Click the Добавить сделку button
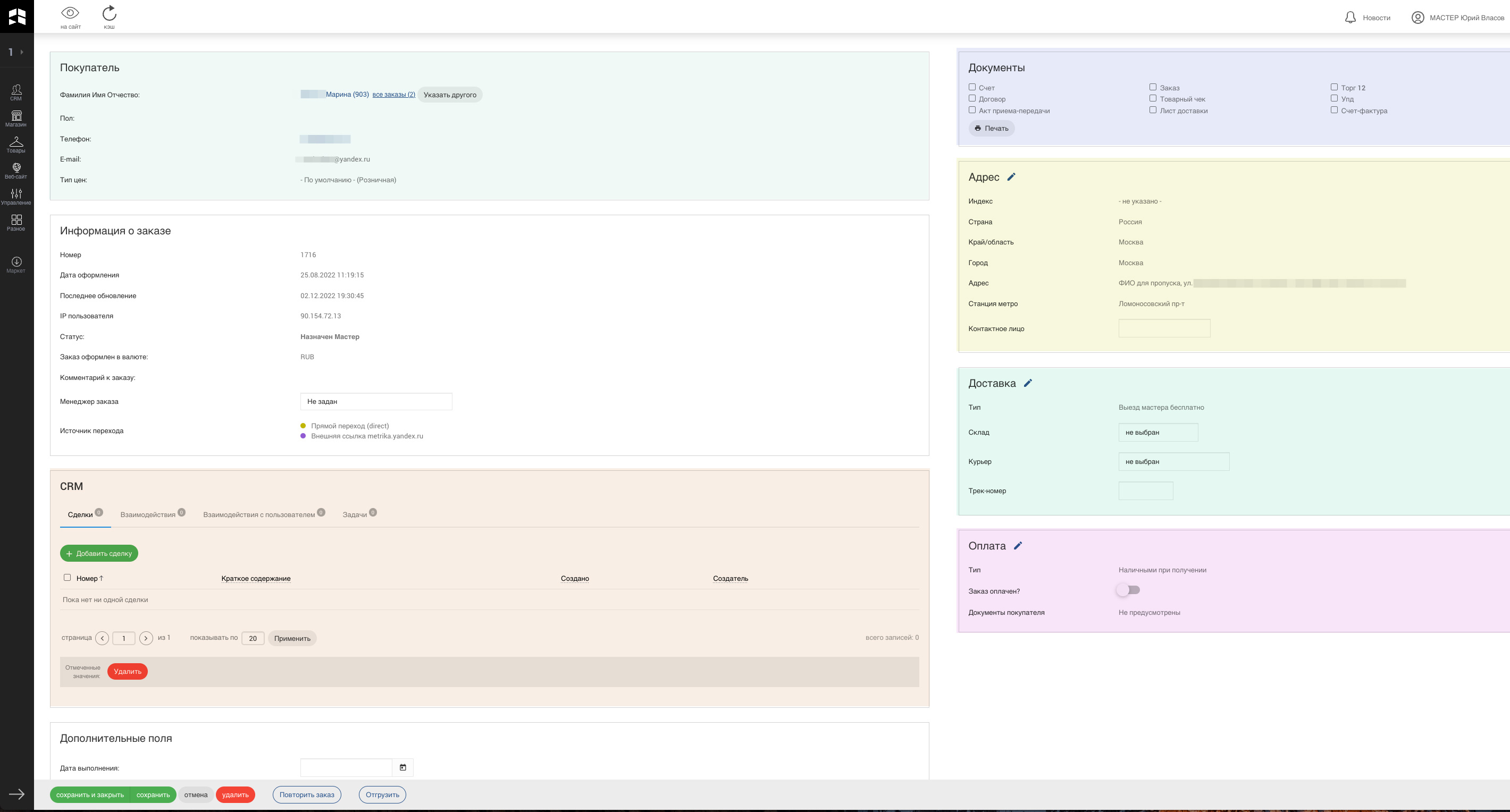This screenshot has height=812, width=1510. 99,553
